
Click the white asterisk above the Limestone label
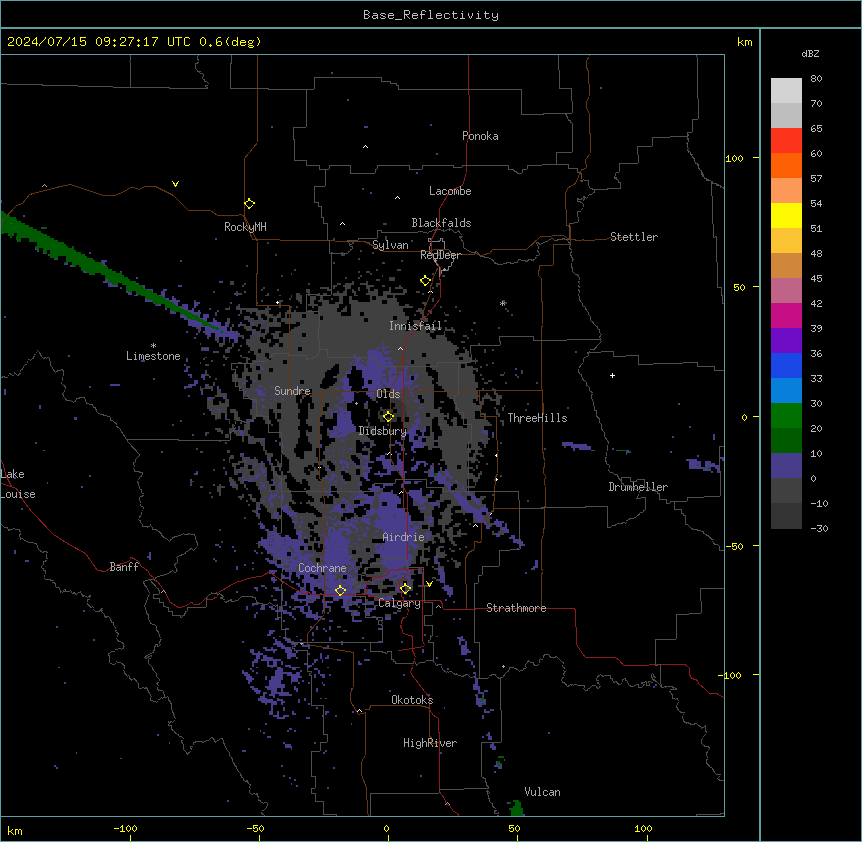pos(153,346)
